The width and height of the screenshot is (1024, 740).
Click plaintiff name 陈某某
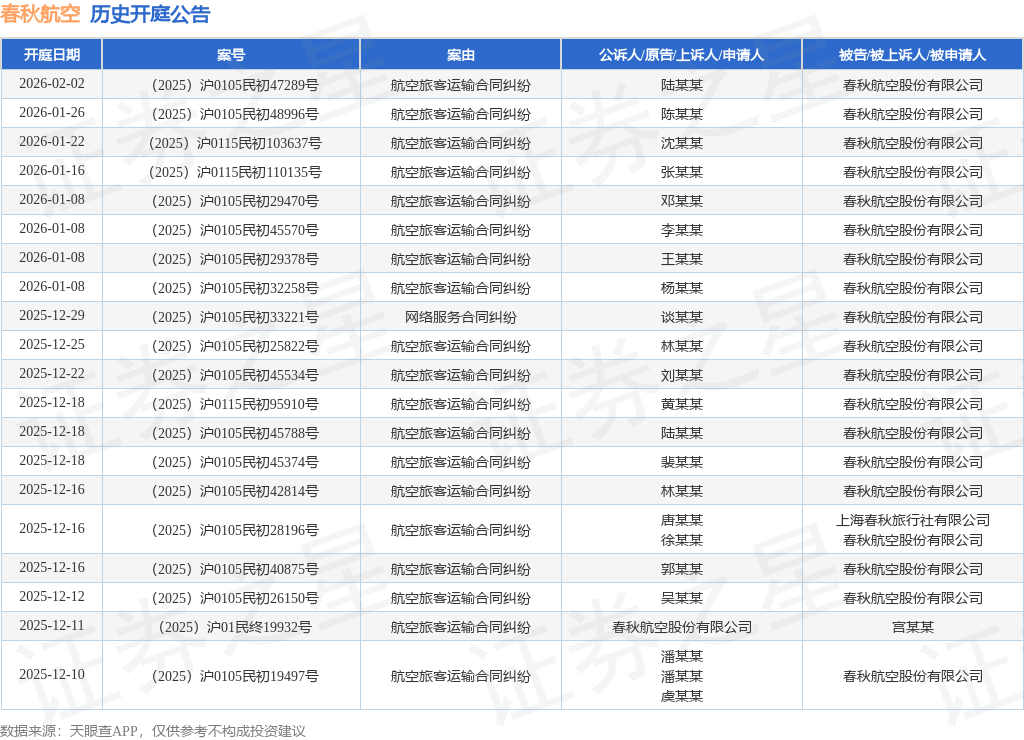pos(681,114)
